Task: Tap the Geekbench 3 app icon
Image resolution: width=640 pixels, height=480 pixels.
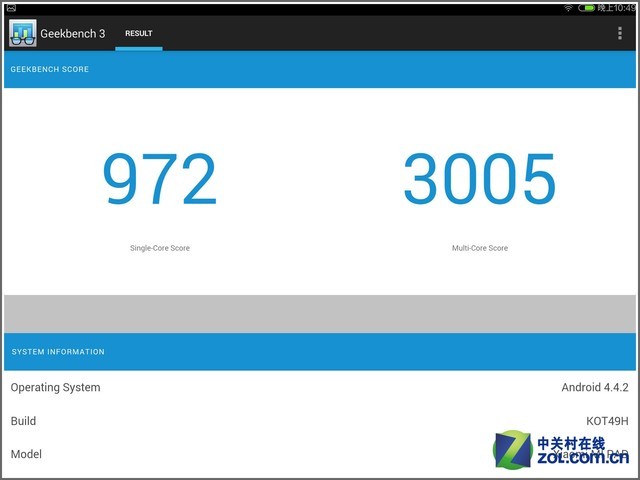Action: pos(22,33)
